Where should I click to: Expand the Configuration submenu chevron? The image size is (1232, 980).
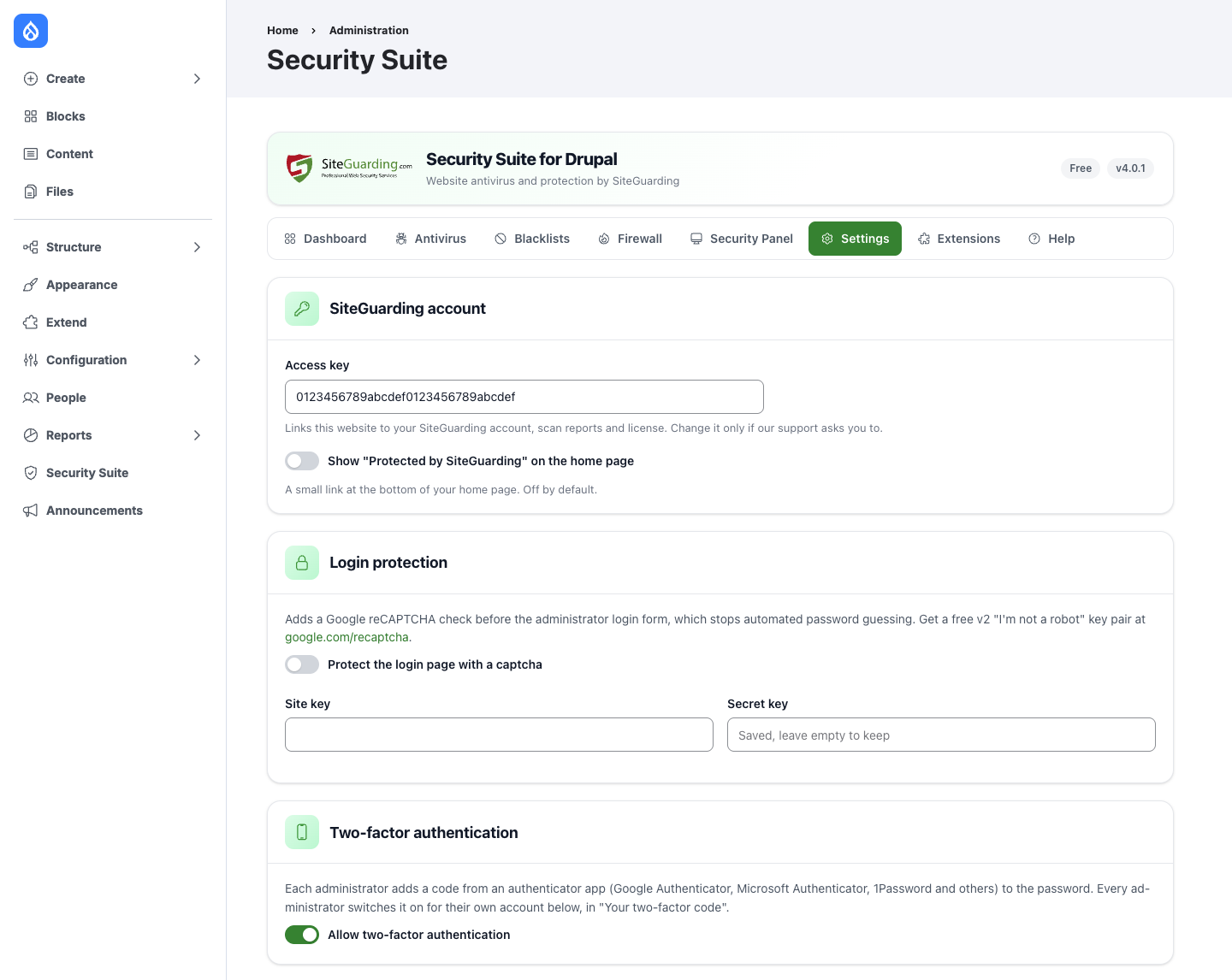pyautogui.click(x=197, y=360)
